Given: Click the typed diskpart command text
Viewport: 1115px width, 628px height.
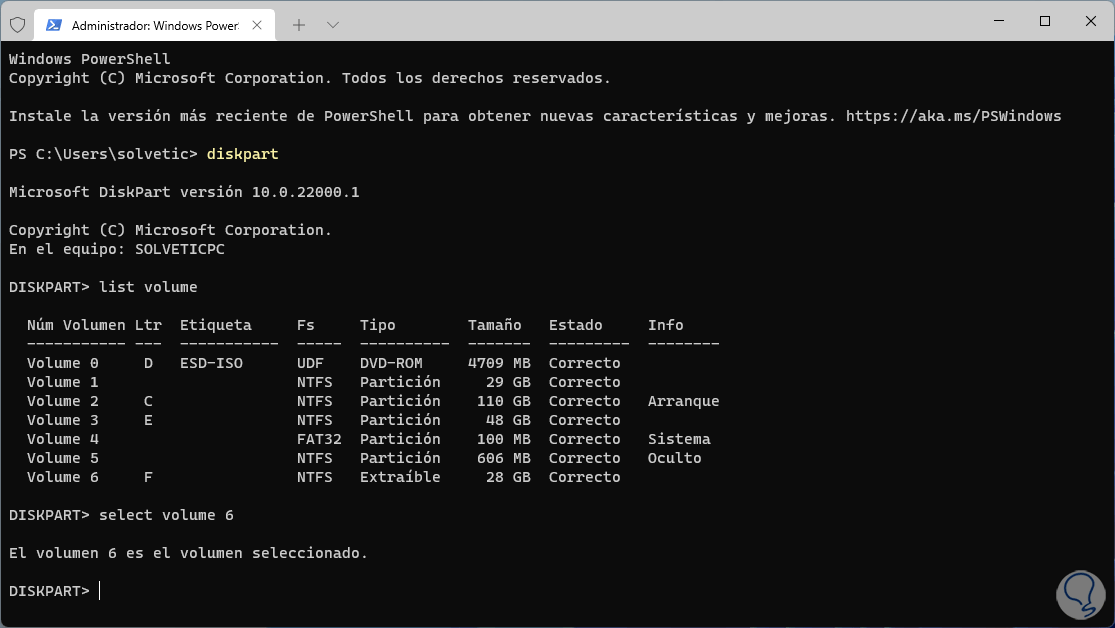Looking at the screenshot, I should pyautogui.click(x=242, y=154).
